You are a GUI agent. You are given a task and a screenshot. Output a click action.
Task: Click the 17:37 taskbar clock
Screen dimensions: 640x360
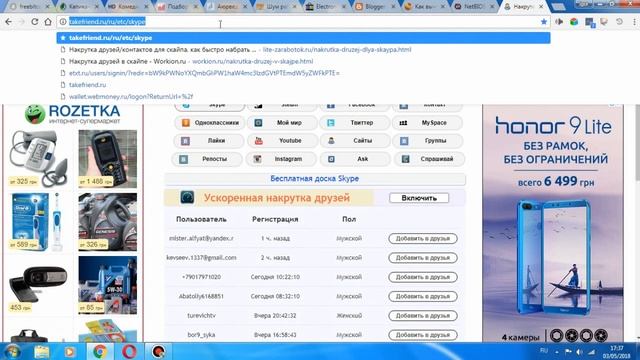pos(616,348)
